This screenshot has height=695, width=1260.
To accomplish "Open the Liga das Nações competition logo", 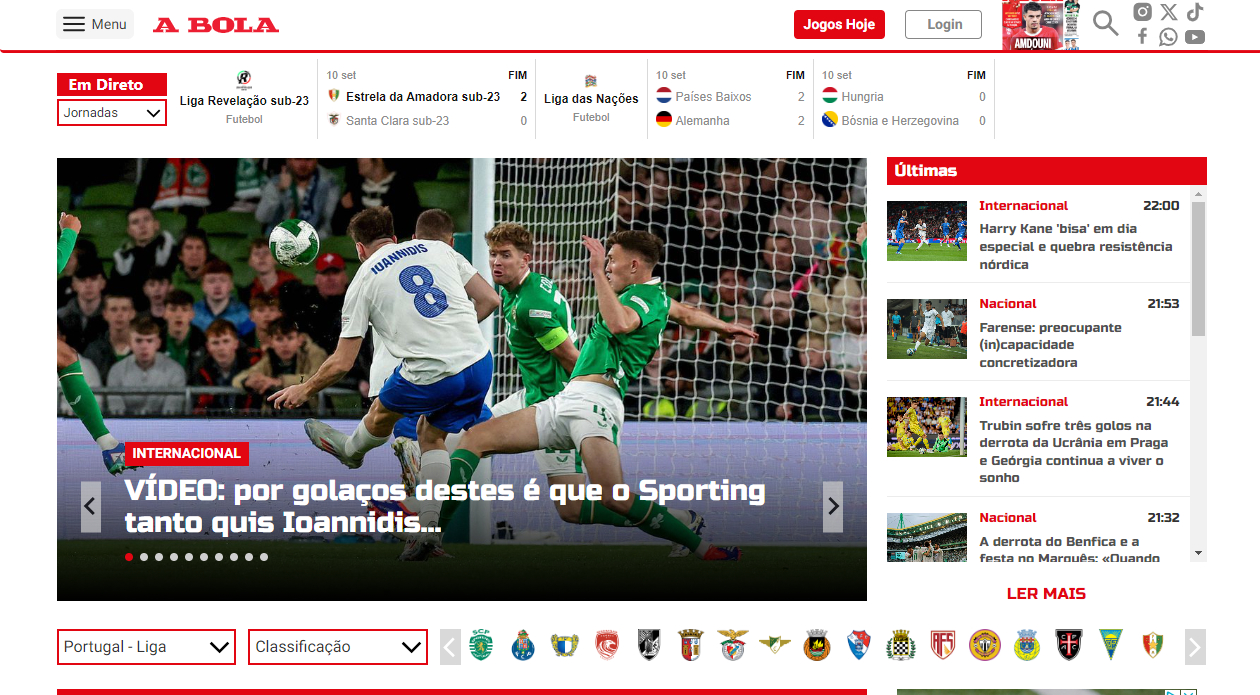I will coord(591,80).
